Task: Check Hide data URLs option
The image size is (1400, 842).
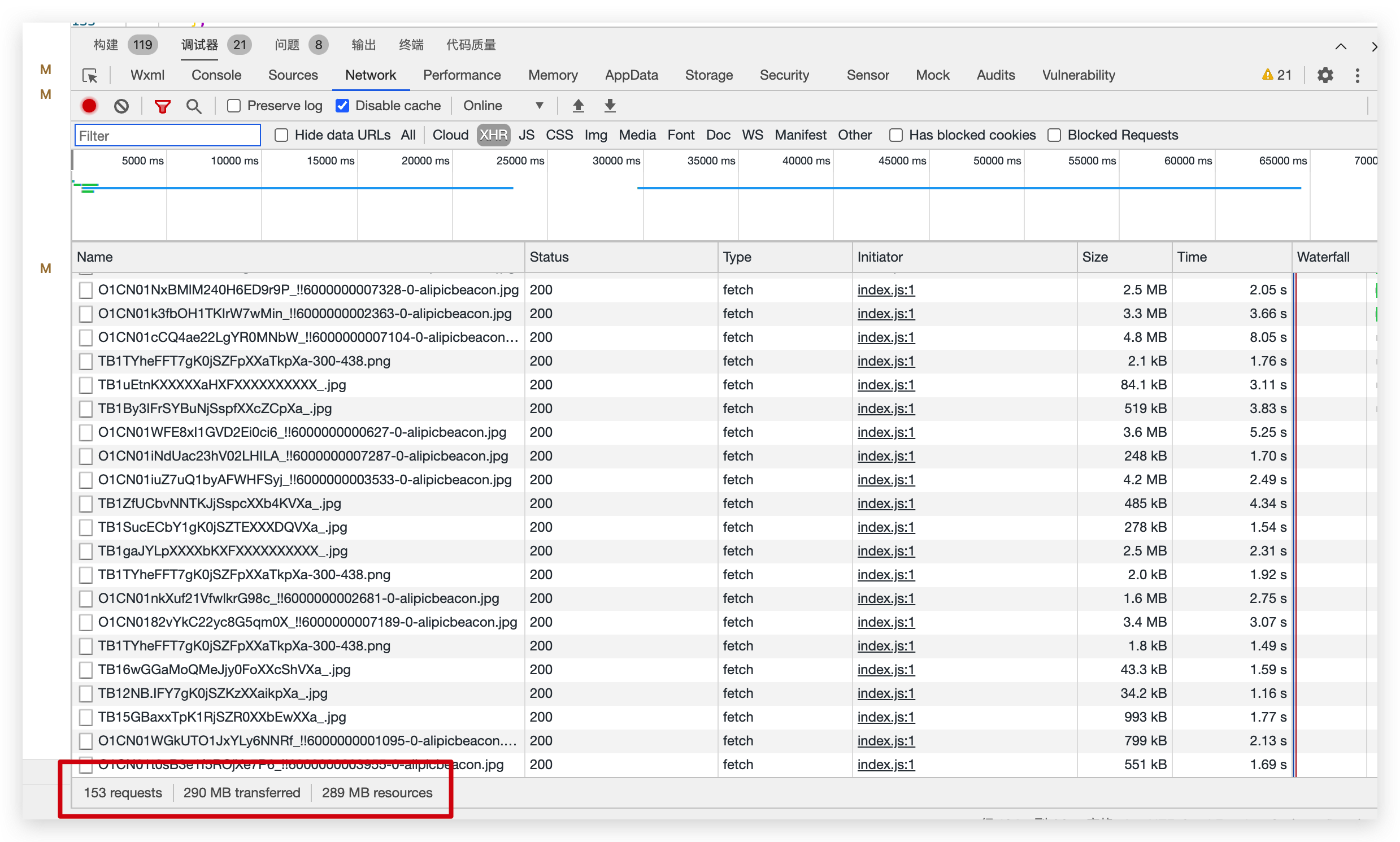Action: pos(281,135)
